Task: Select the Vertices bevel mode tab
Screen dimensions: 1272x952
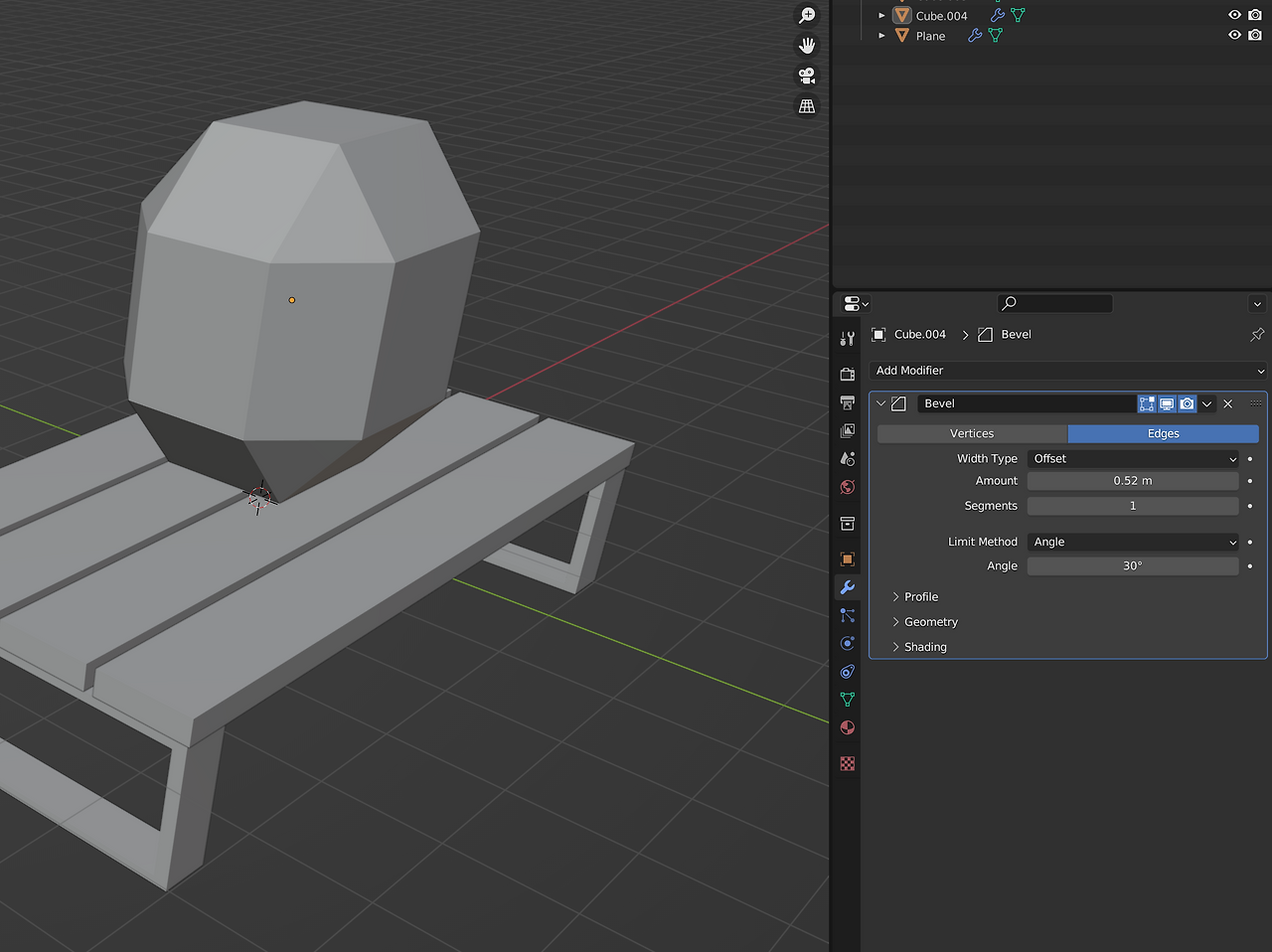Action: (972, 433)
